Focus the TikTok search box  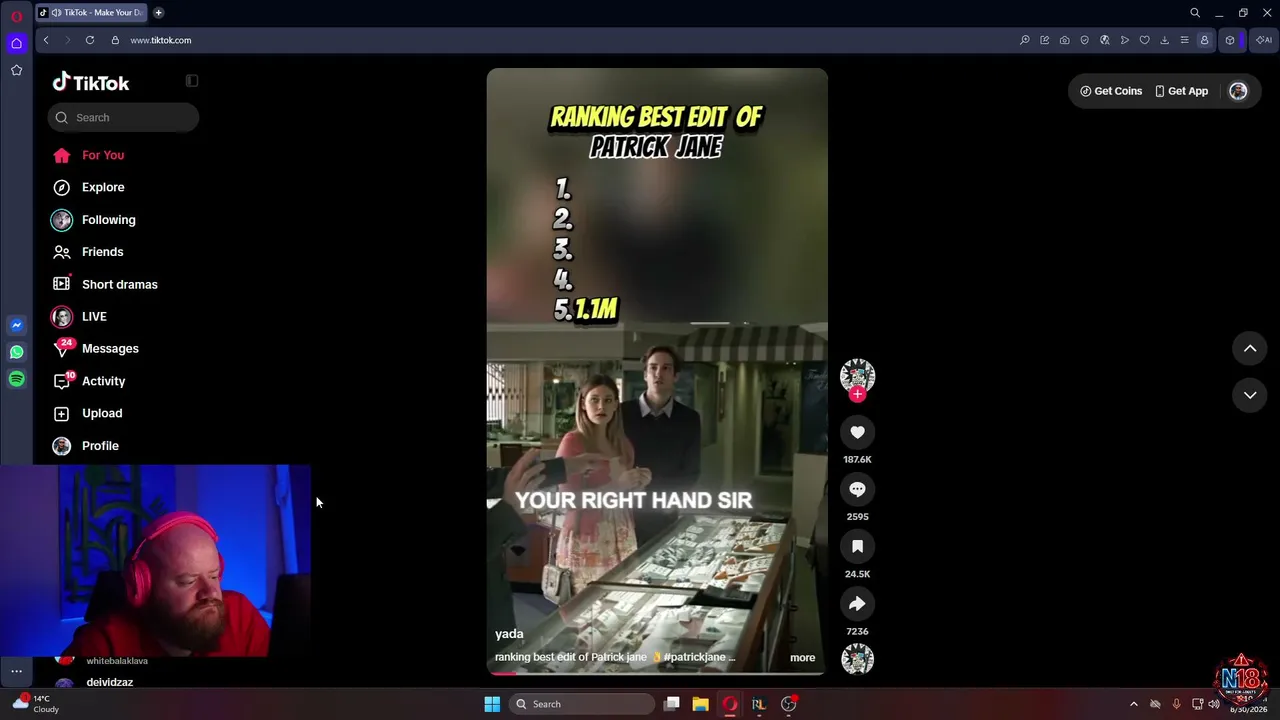[x=123, y=118]
